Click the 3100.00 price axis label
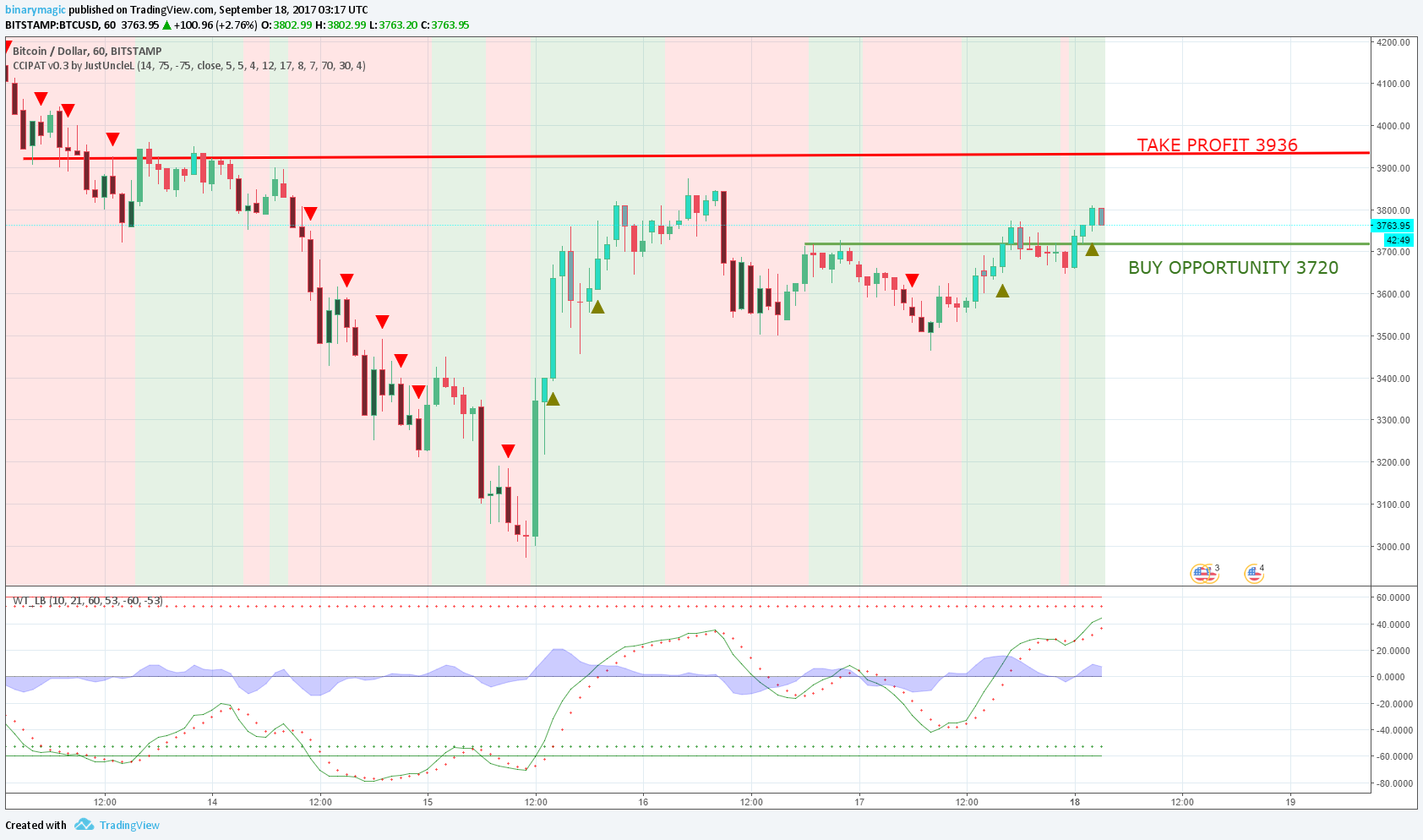1423x840 pixels. (1393, 505)
